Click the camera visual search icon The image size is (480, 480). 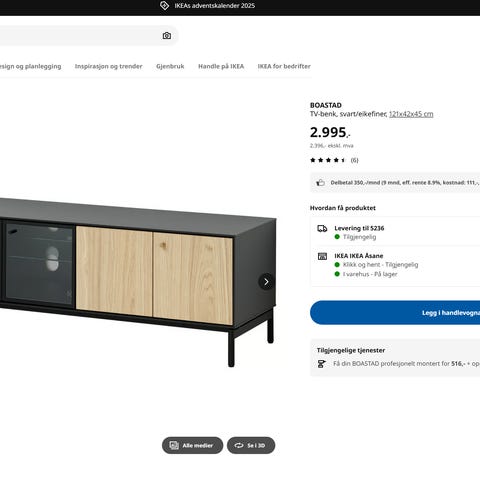[167, 36]
